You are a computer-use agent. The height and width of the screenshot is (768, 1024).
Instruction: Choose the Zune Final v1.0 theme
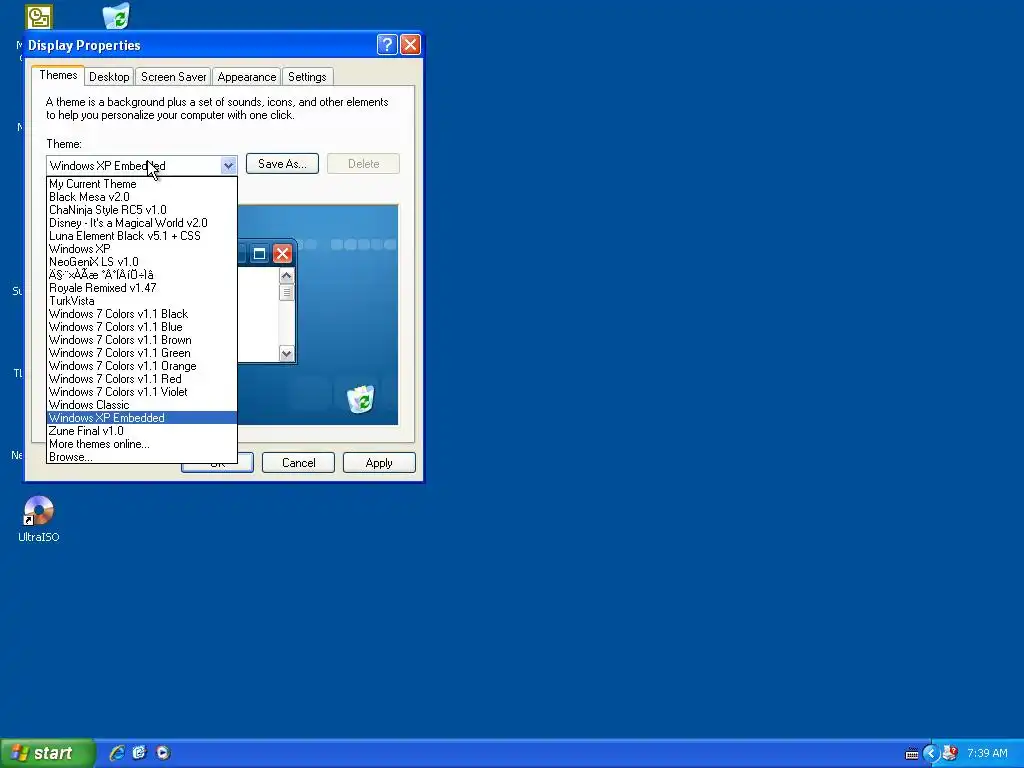click(x=142, y=431)
